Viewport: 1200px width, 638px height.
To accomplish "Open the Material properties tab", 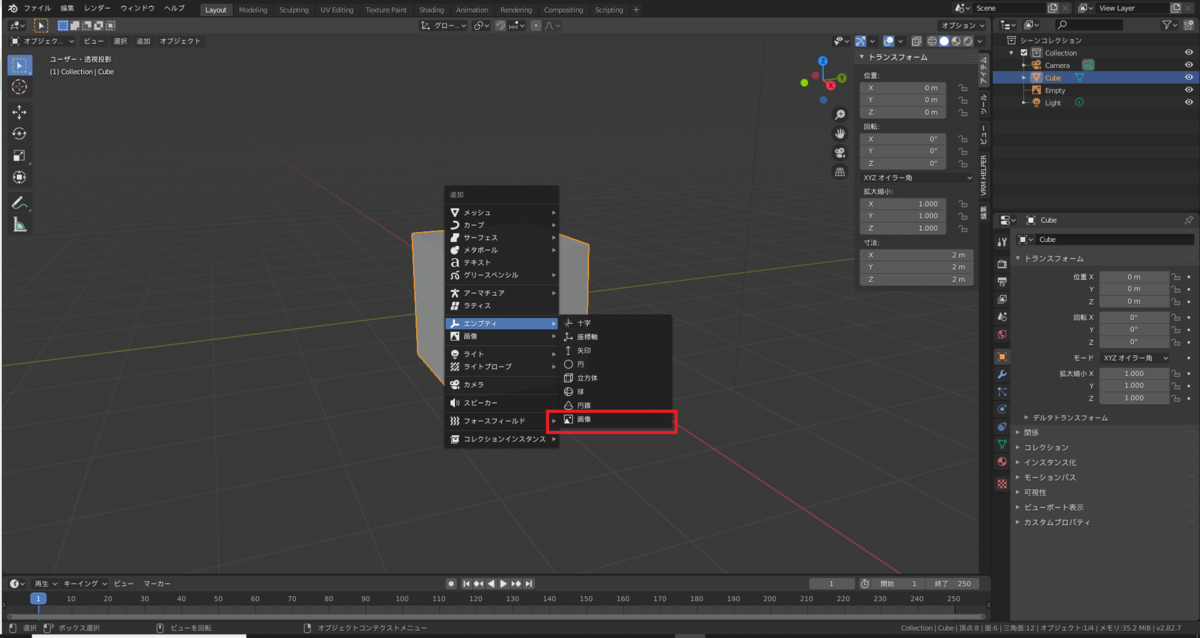I will tap(1002, 462).
